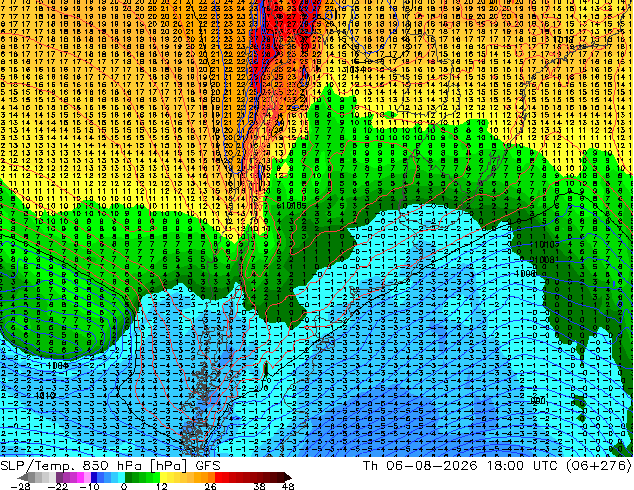Click the '-22' label on the color scale
Viewport: 634px width, 490px height.
pyautogui.click(x=58, y=486)
